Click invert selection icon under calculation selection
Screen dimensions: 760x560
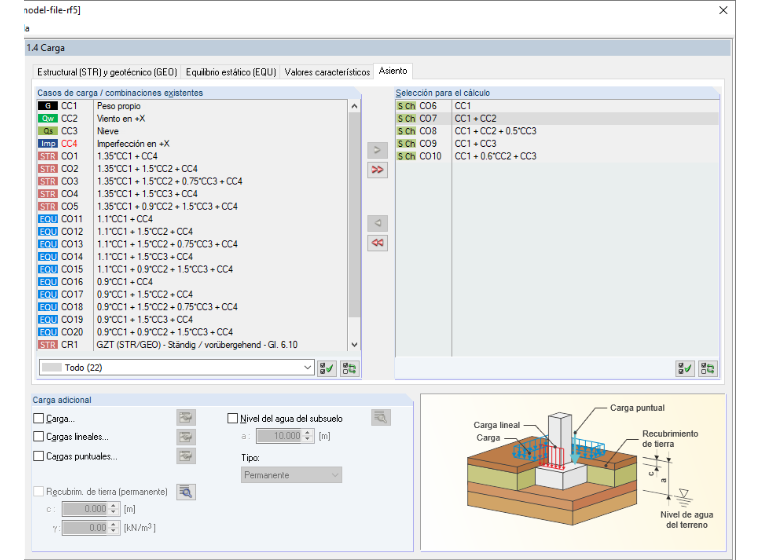pyautogui.click(x=708, y=368)
